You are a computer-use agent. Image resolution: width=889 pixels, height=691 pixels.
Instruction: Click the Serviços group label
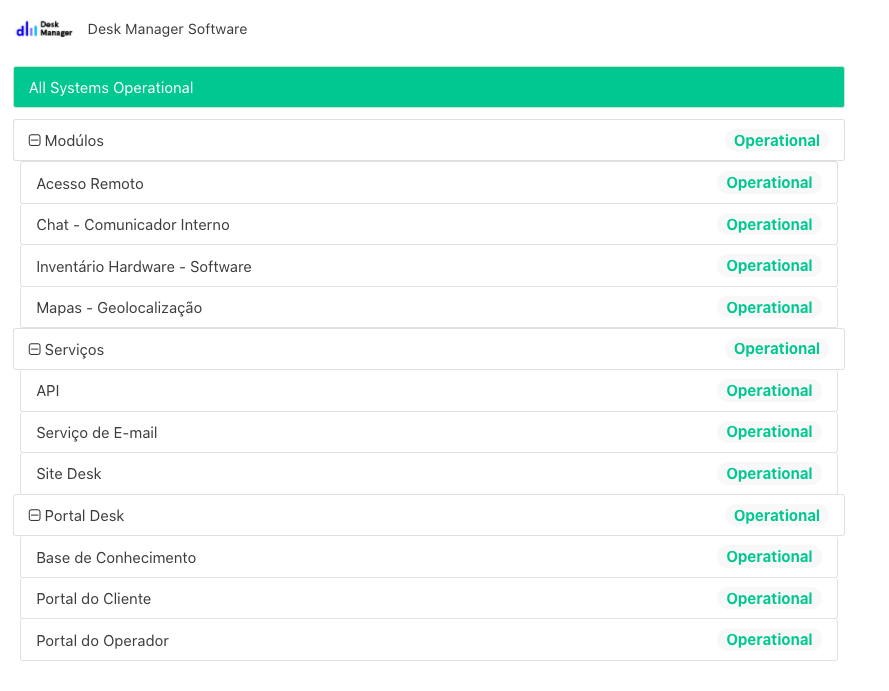[x=74, y=350]
